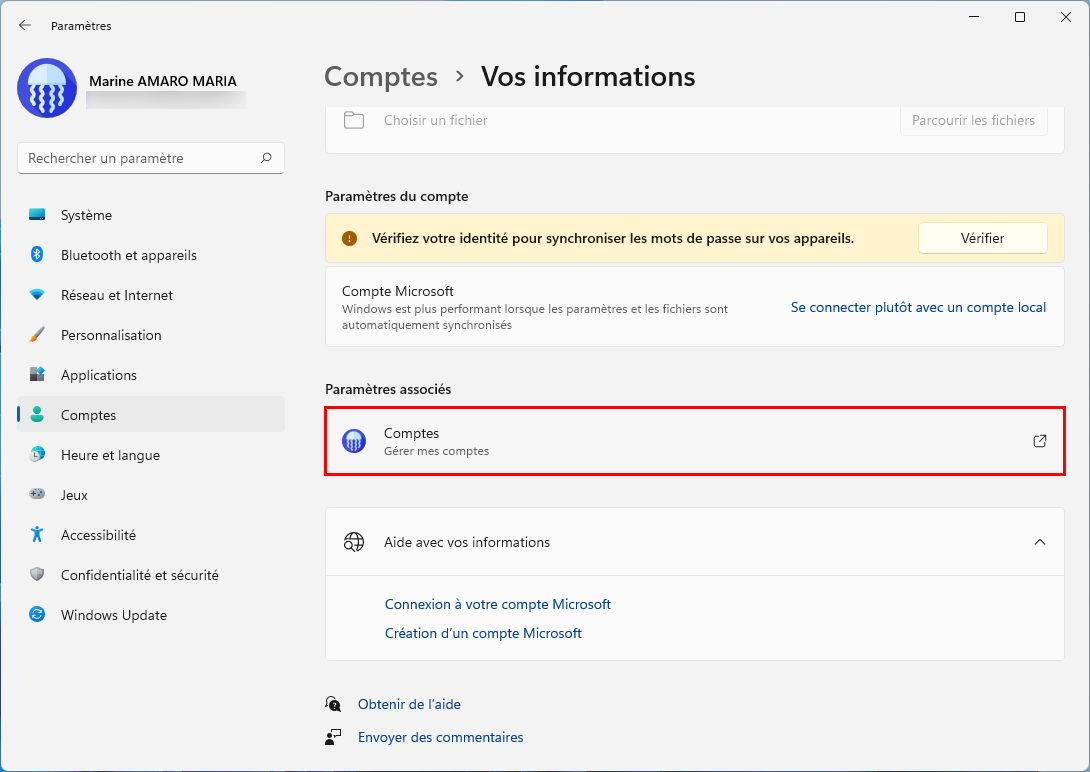This screenshot has width=1090, height=772.
Task: Open Création d'un compte Microsoft link
Action: pyautogui.click(x=483, y=633)
